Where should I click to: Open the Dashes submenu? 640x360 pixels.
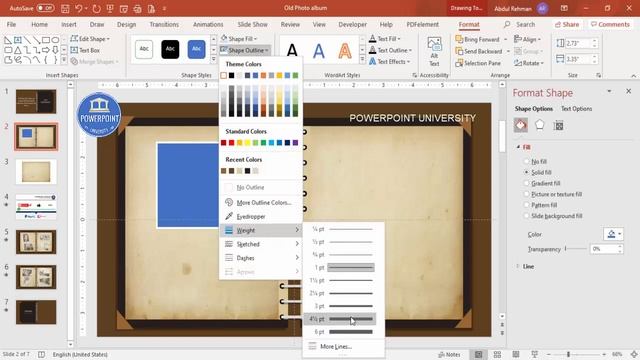[x=260, y=258]
